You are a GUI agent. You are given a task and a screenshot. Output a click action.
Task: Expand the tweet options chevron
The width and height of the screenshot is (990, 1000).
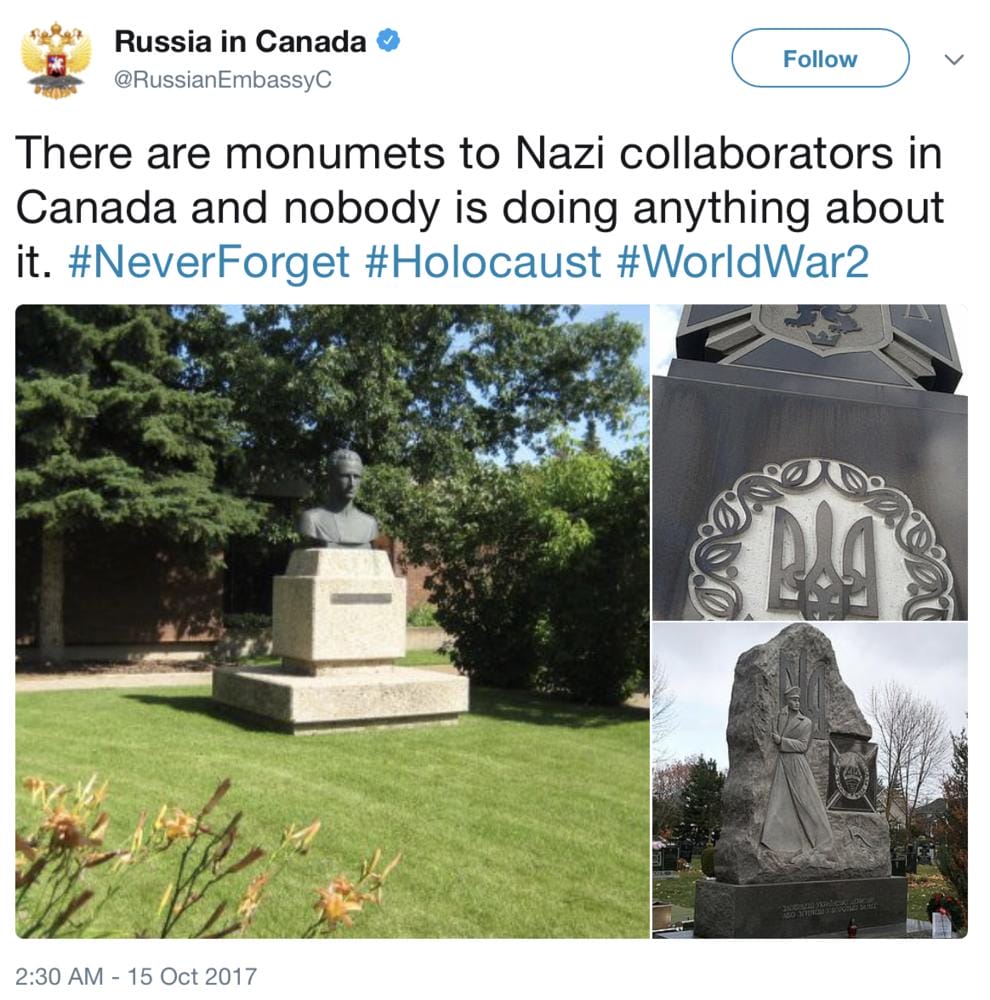point(954,59)
